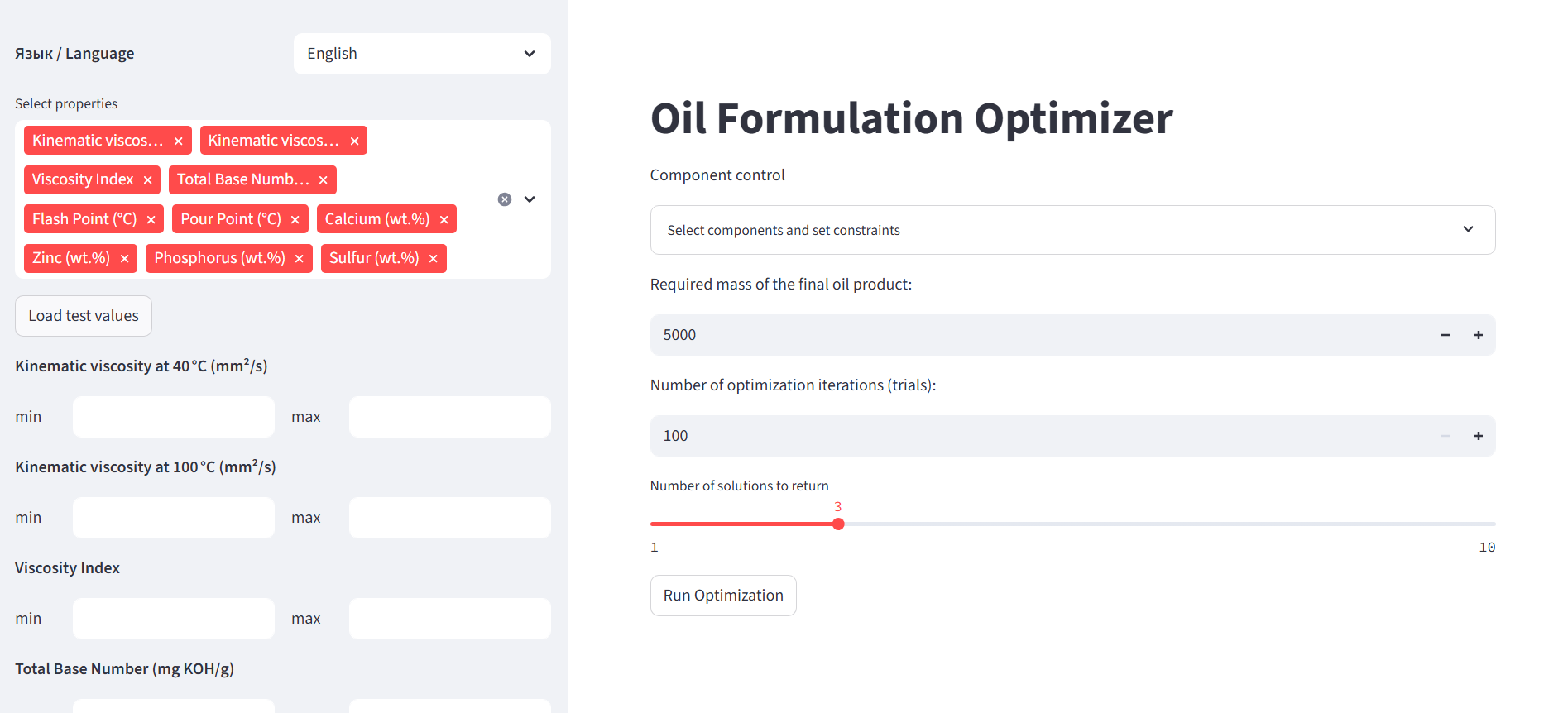
Task: Increase required mass value
Action: click(1479, 335)
